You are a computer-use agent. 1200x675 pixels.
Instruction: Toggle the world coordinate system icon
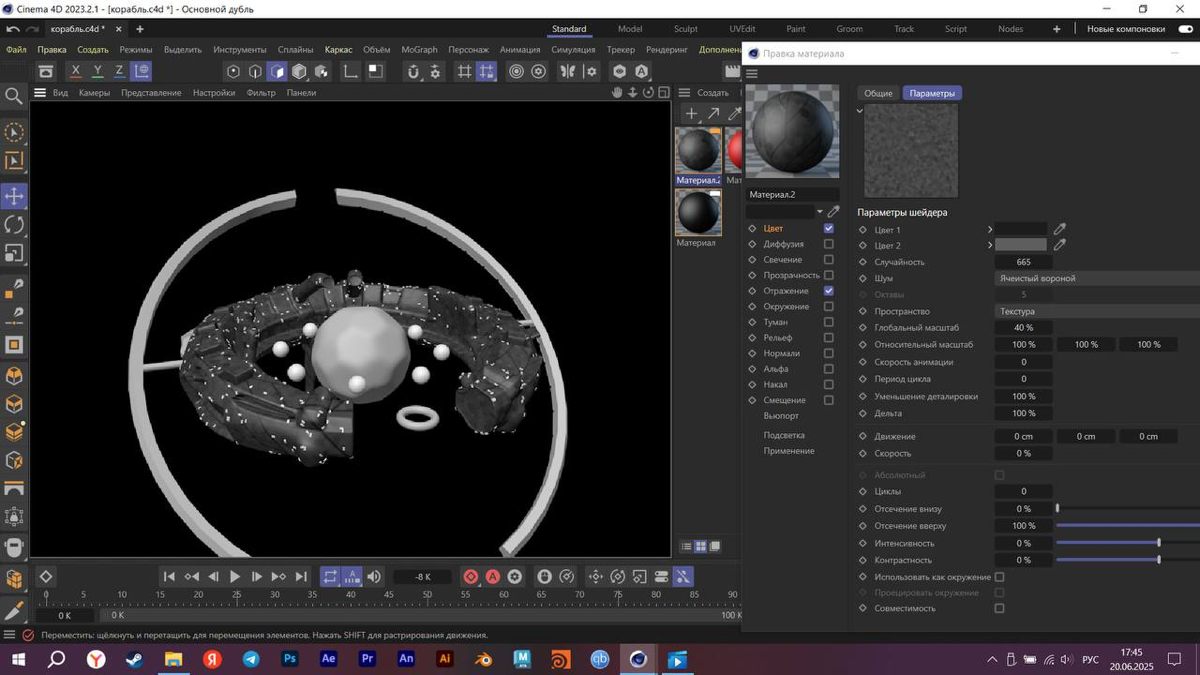click(x=141, y=71)
